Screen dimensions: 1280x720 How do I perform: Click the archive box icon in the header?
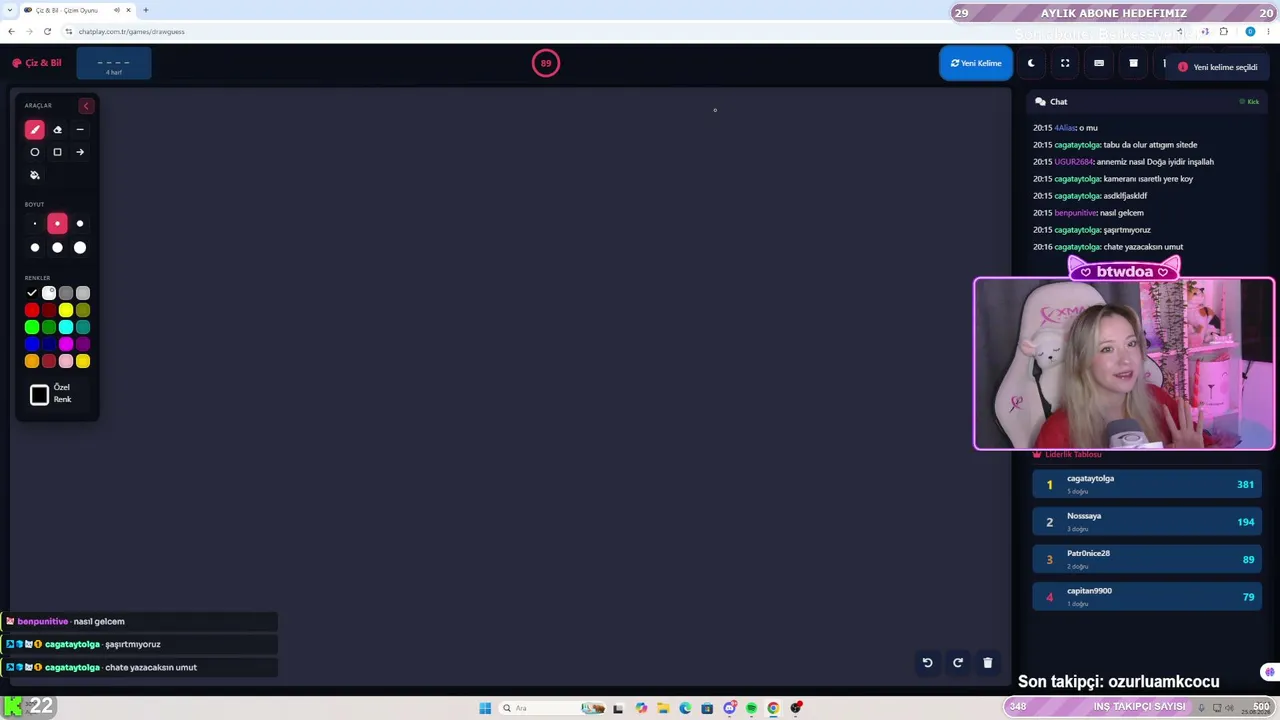click(1133, 63)
